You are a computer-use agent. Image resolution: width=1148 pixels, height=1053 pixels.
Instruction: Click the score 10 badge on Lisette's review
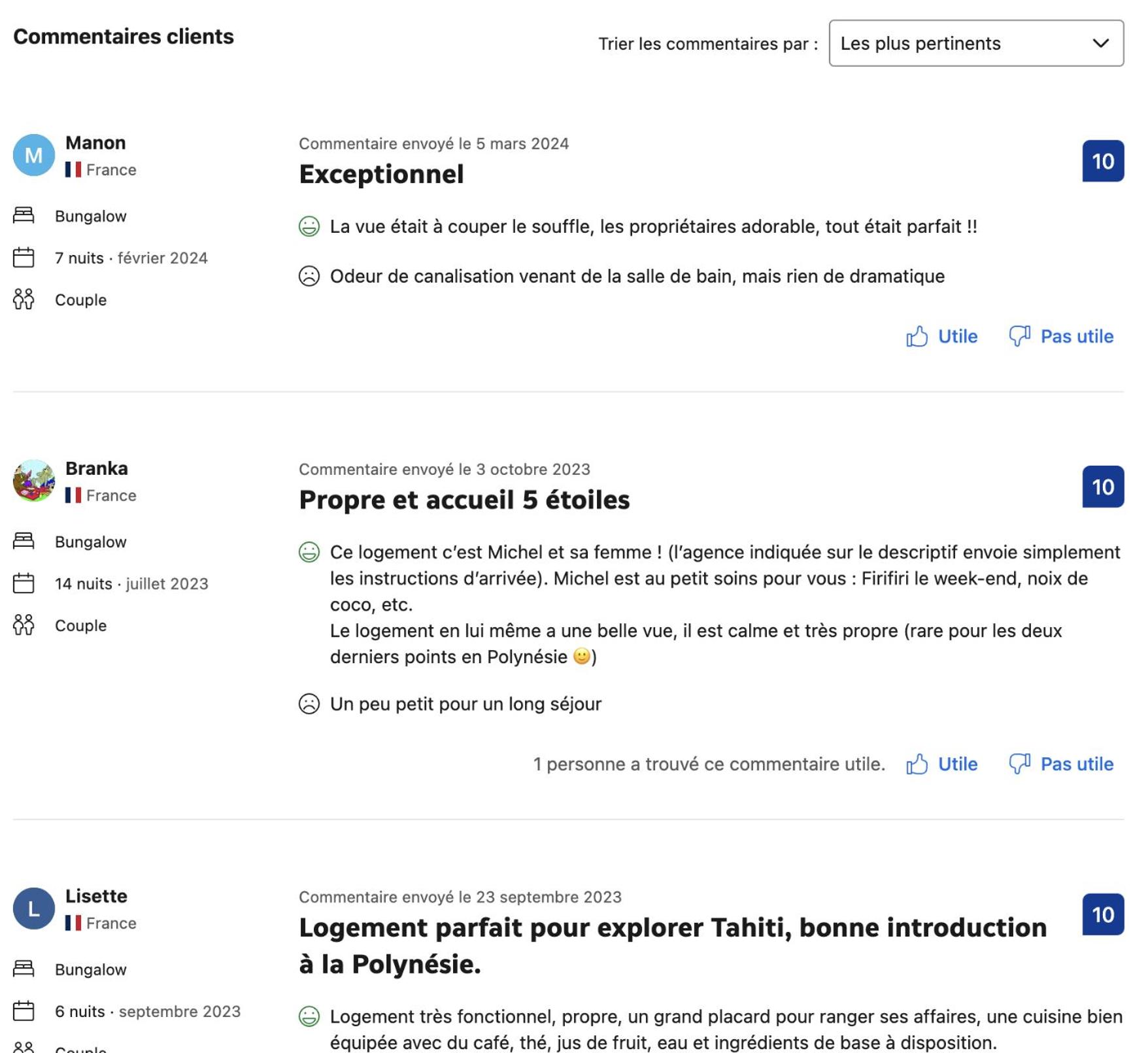point(1103,914)
